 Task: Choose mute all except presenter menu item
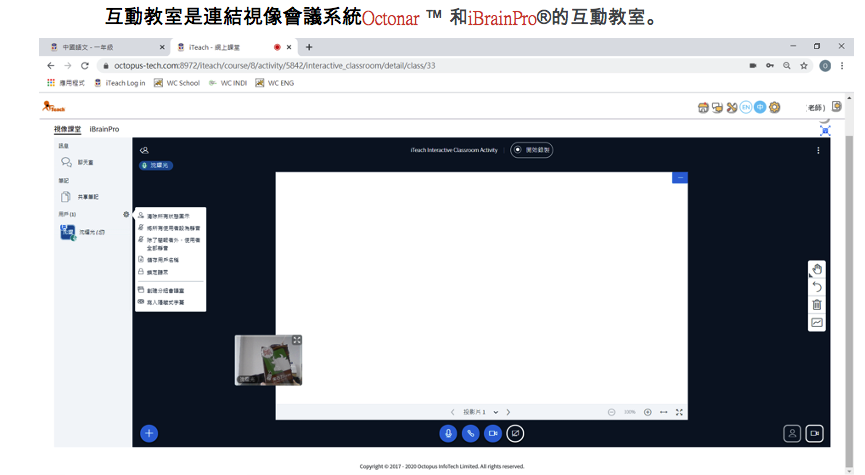pos(170,244)
